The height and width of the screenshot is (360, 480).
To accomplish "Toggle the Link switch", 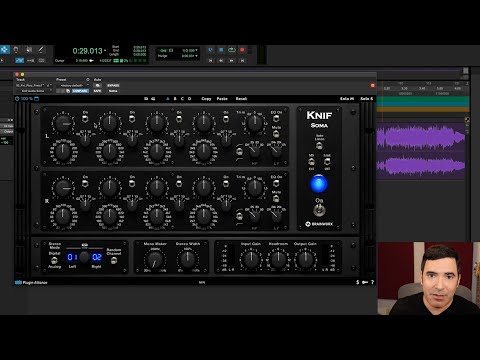I will [x=327, y=162].
